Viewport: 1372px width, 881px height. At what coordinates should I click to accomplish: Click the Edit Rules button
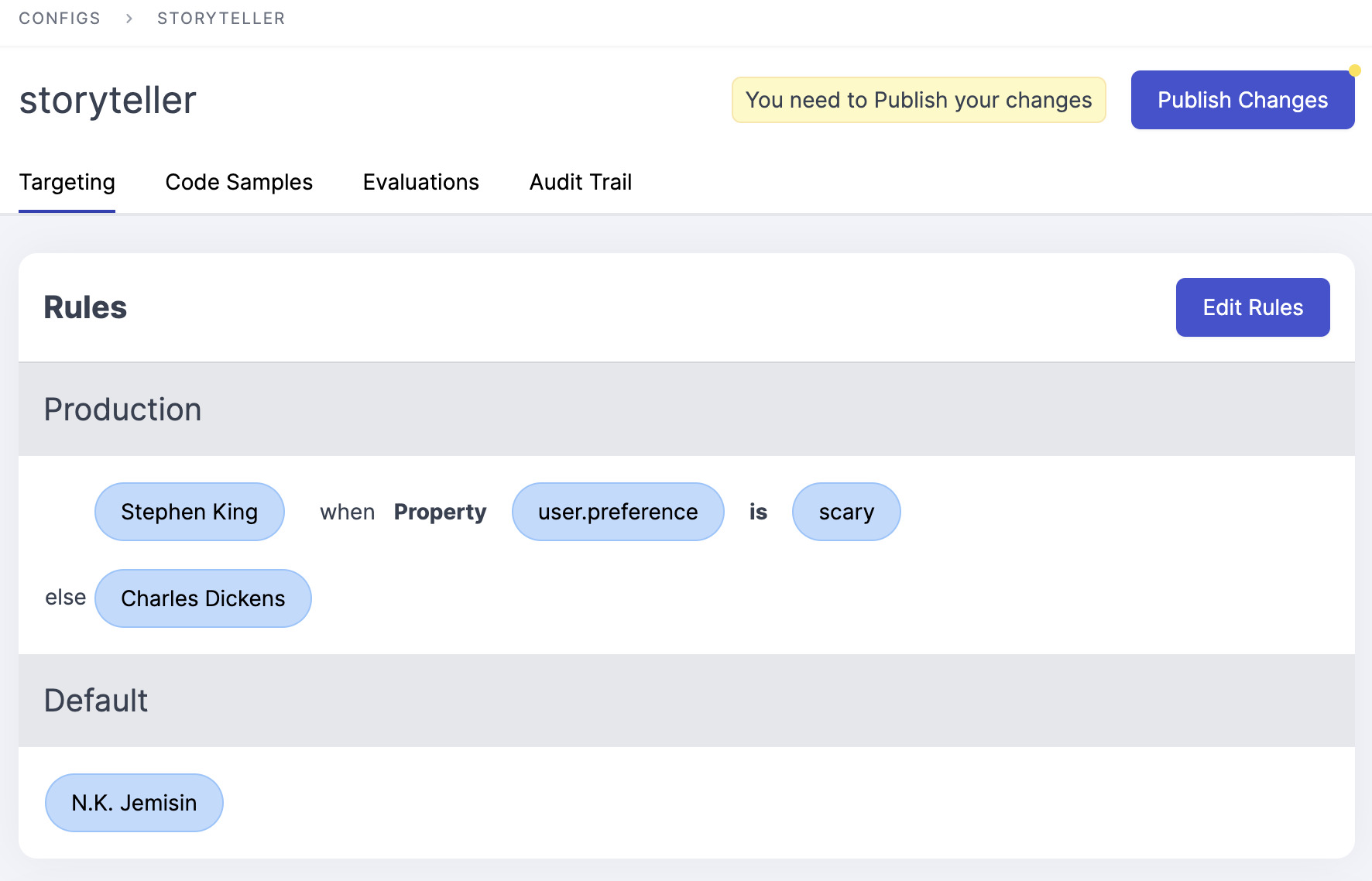[x=1252, y=307]
